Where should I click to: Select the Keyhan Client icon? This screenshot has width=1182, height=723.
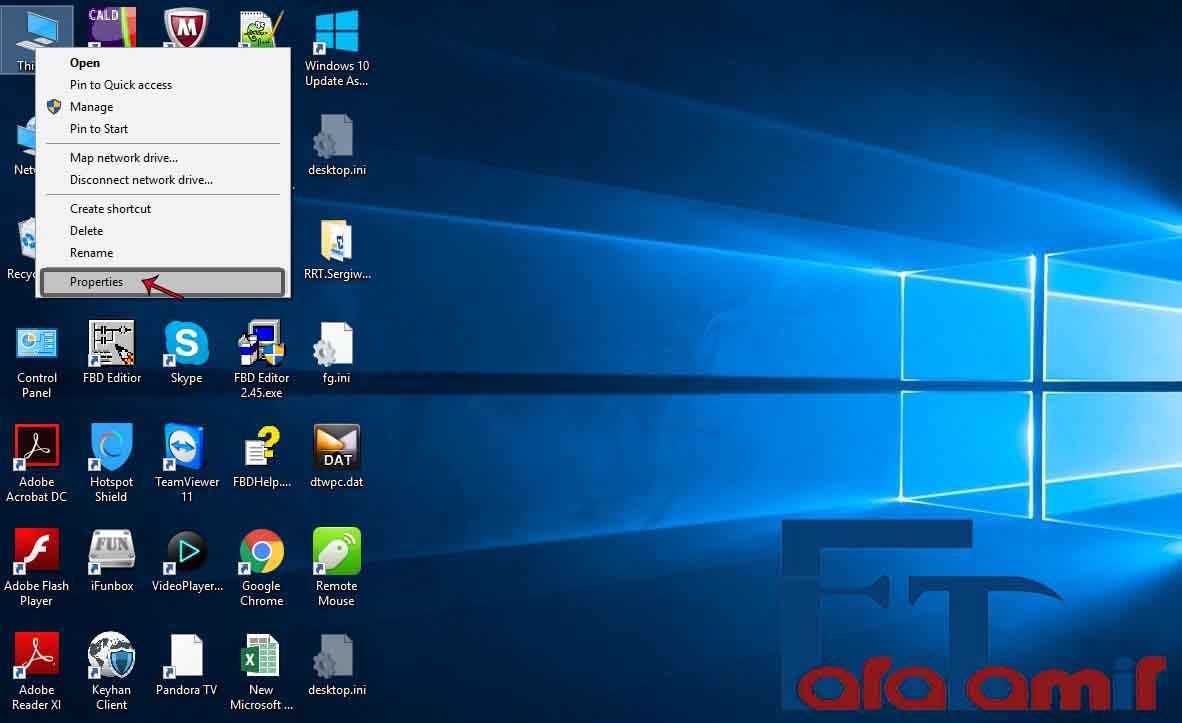pyautogui.click(x=112, y=656)
